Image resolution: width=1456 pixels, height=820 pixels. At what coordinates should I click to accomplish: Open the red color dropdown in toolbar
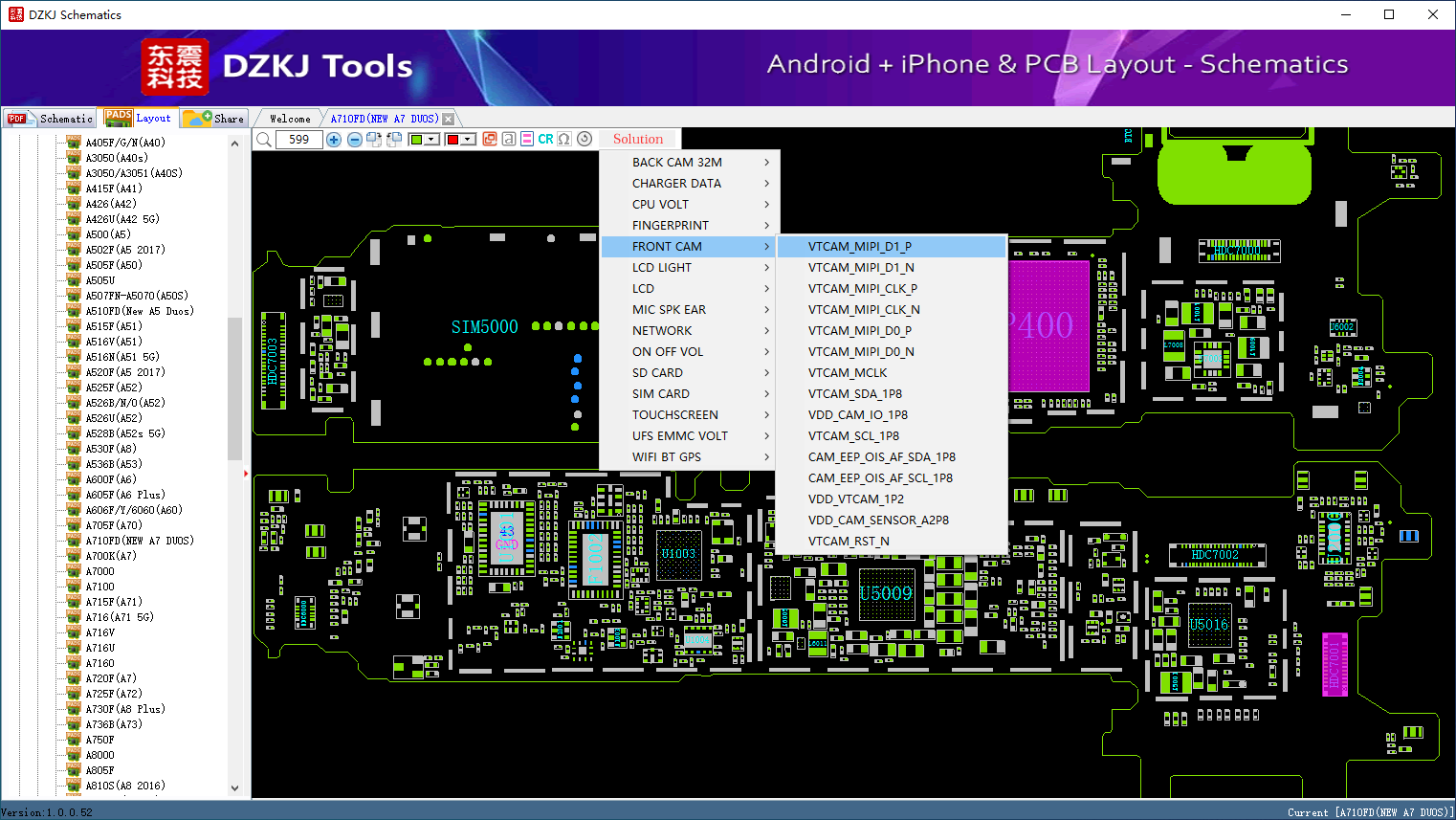click(469, 140)
